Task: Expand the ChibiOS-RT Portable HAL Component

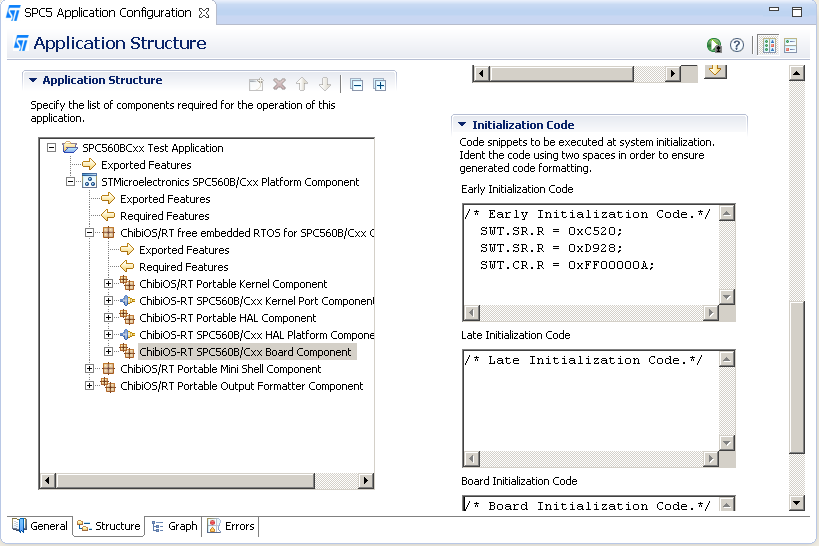Action: 108,318
